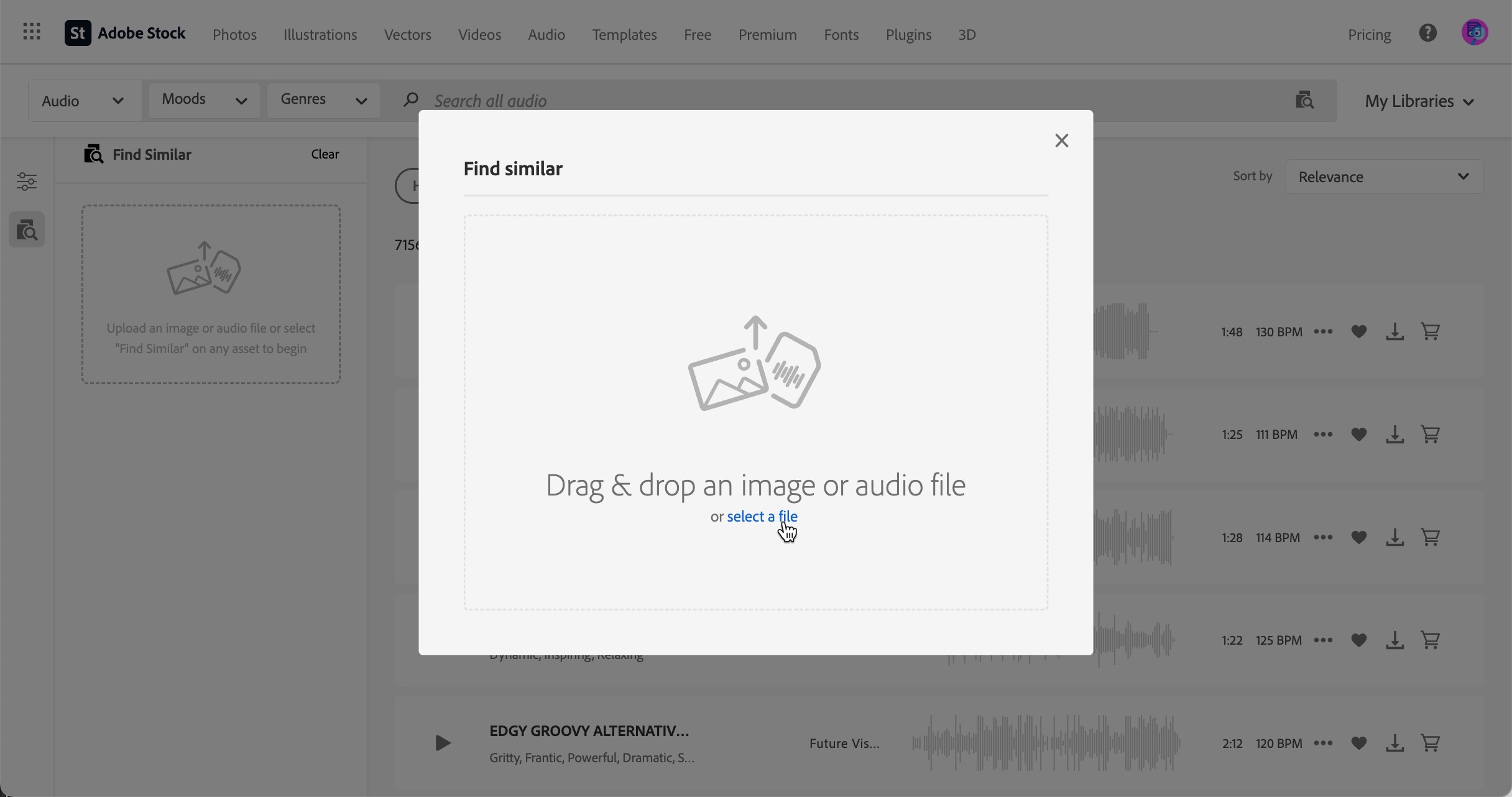Expand the Genres dropdown
Image resolution: width=1512 pixels, height=797 pixels.
323,100
